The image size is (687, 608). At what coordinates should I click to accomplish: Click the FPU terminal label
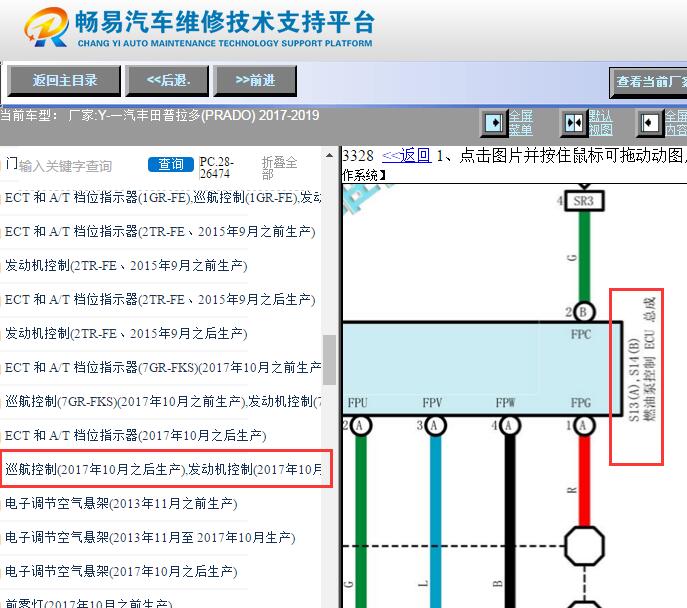pyautogui.click(x=358, y=403)
